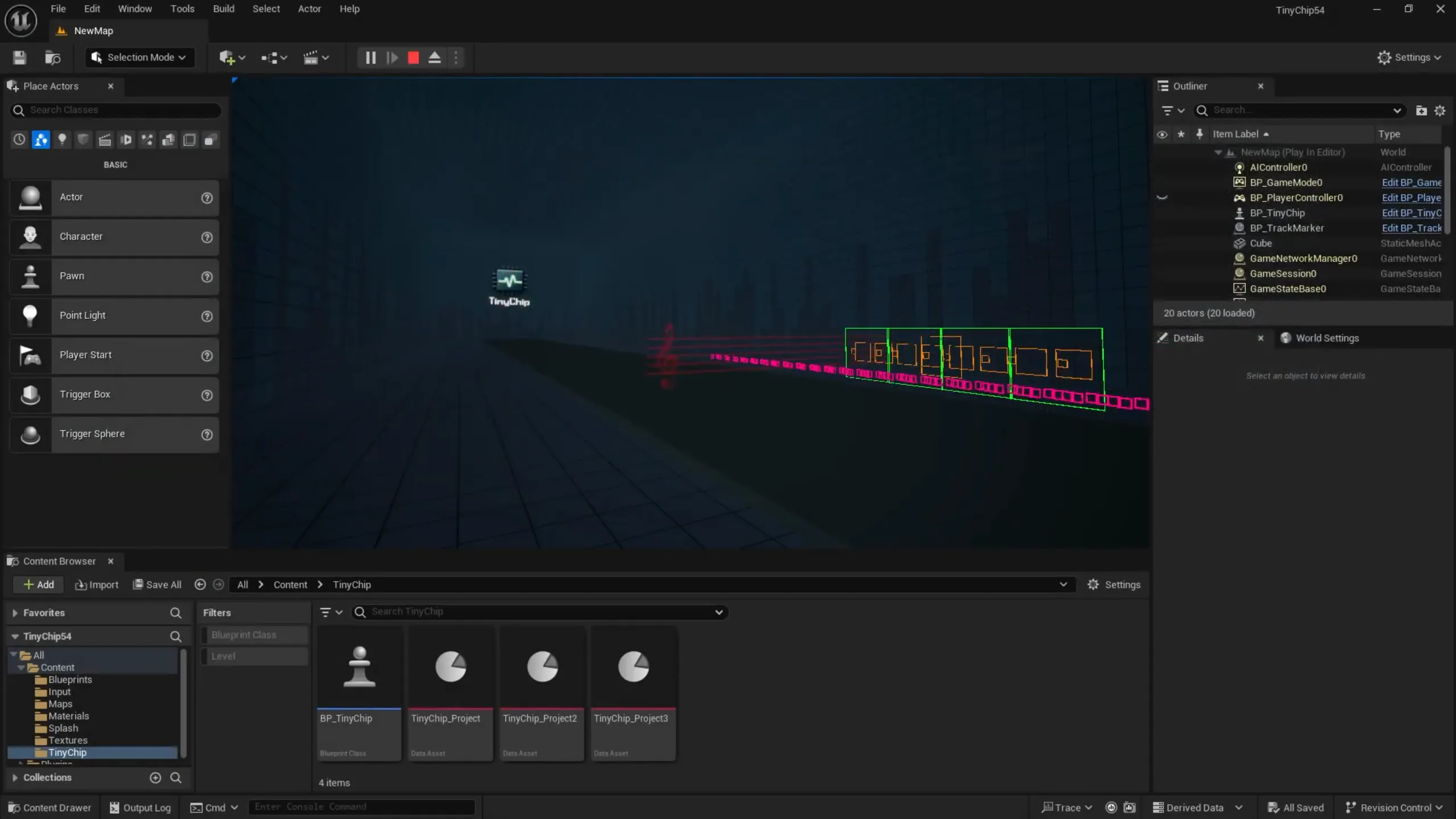
Task: Expand the Favorites section
Action: 15,613
